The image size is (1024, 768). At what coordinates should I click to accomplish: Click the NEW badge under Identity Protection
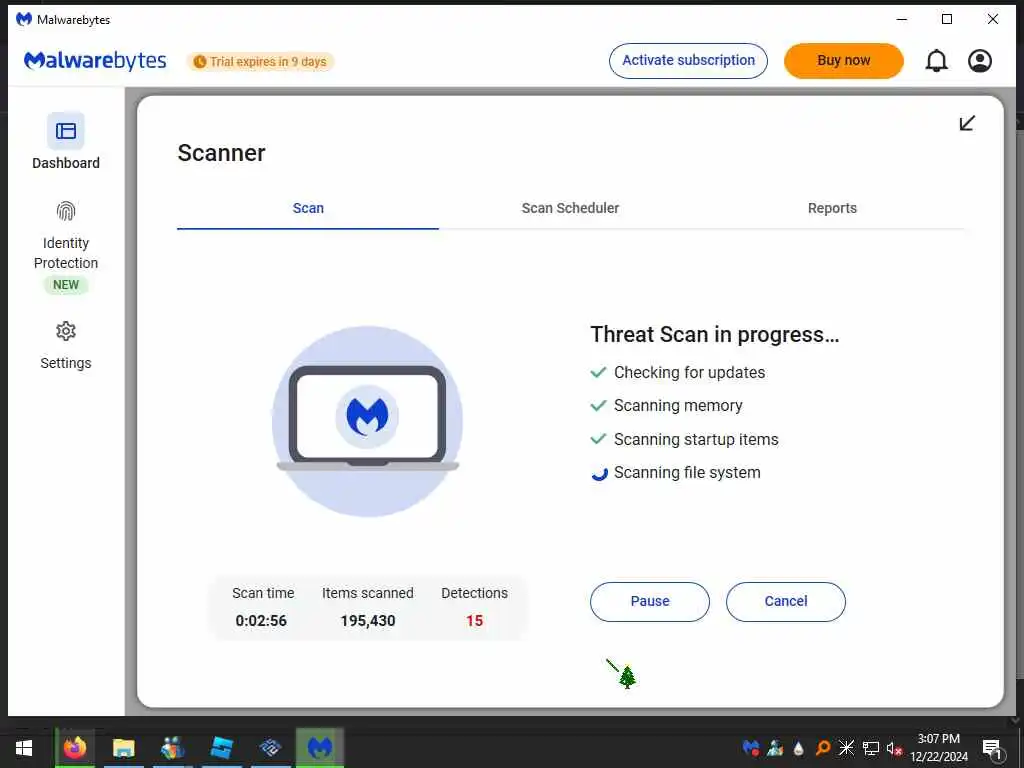coord(66,285)
